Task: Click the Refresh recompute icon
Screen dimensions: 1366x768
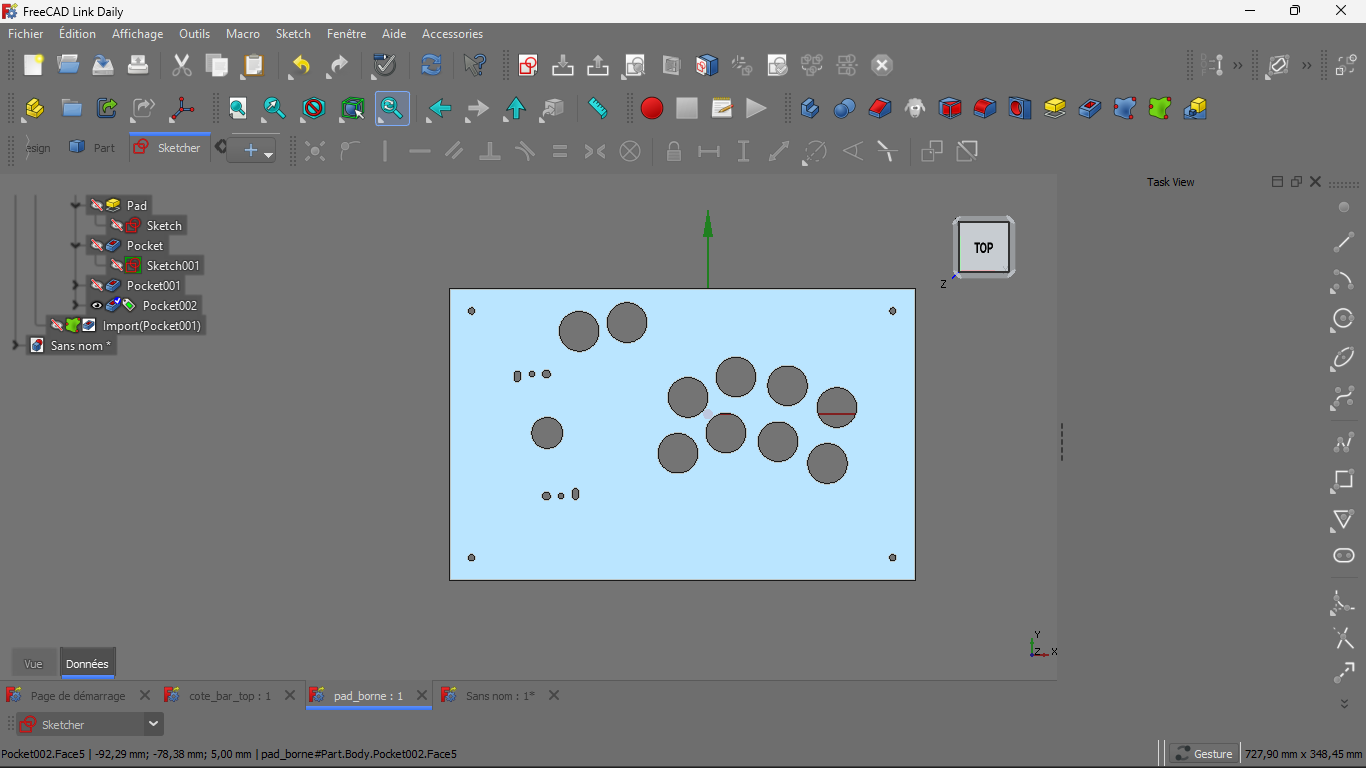Action: 431,65
